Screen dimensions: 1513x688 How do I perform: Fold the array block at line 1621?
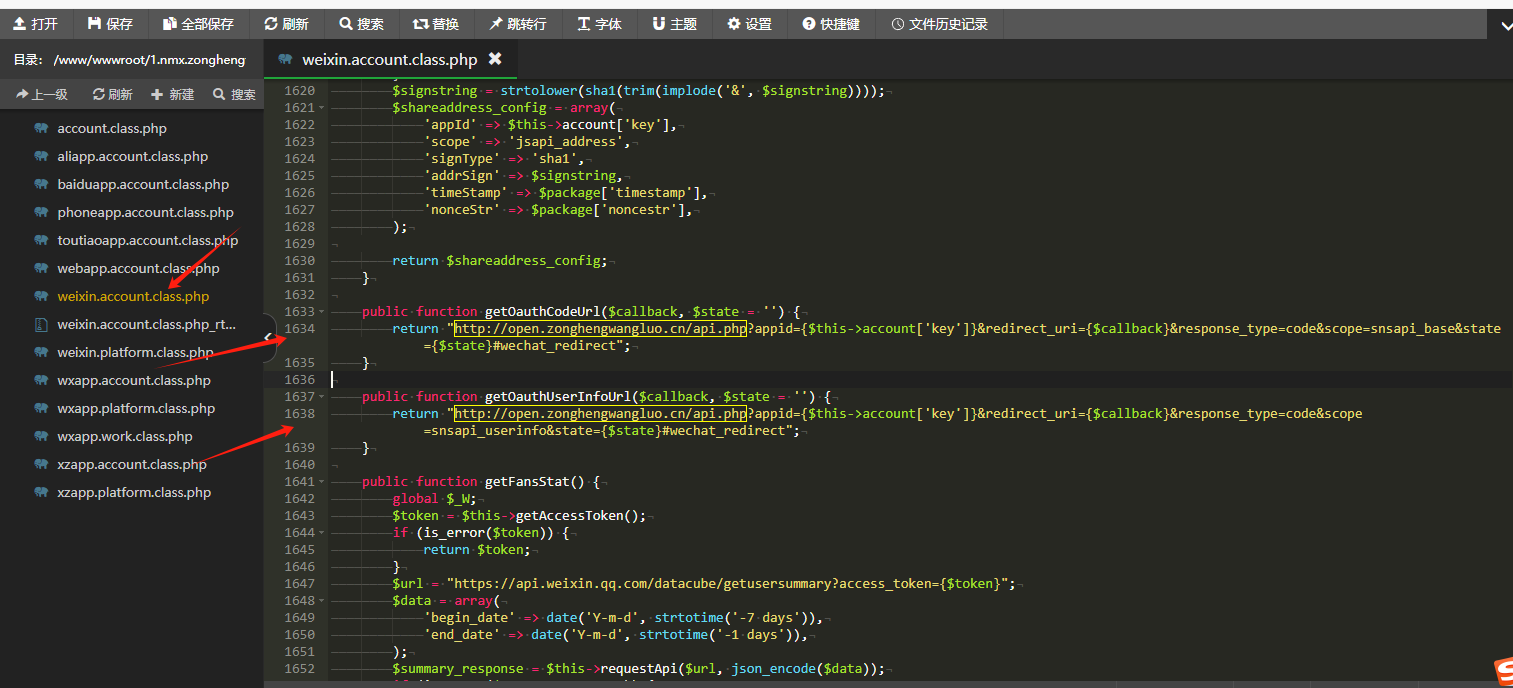(321, 107)
